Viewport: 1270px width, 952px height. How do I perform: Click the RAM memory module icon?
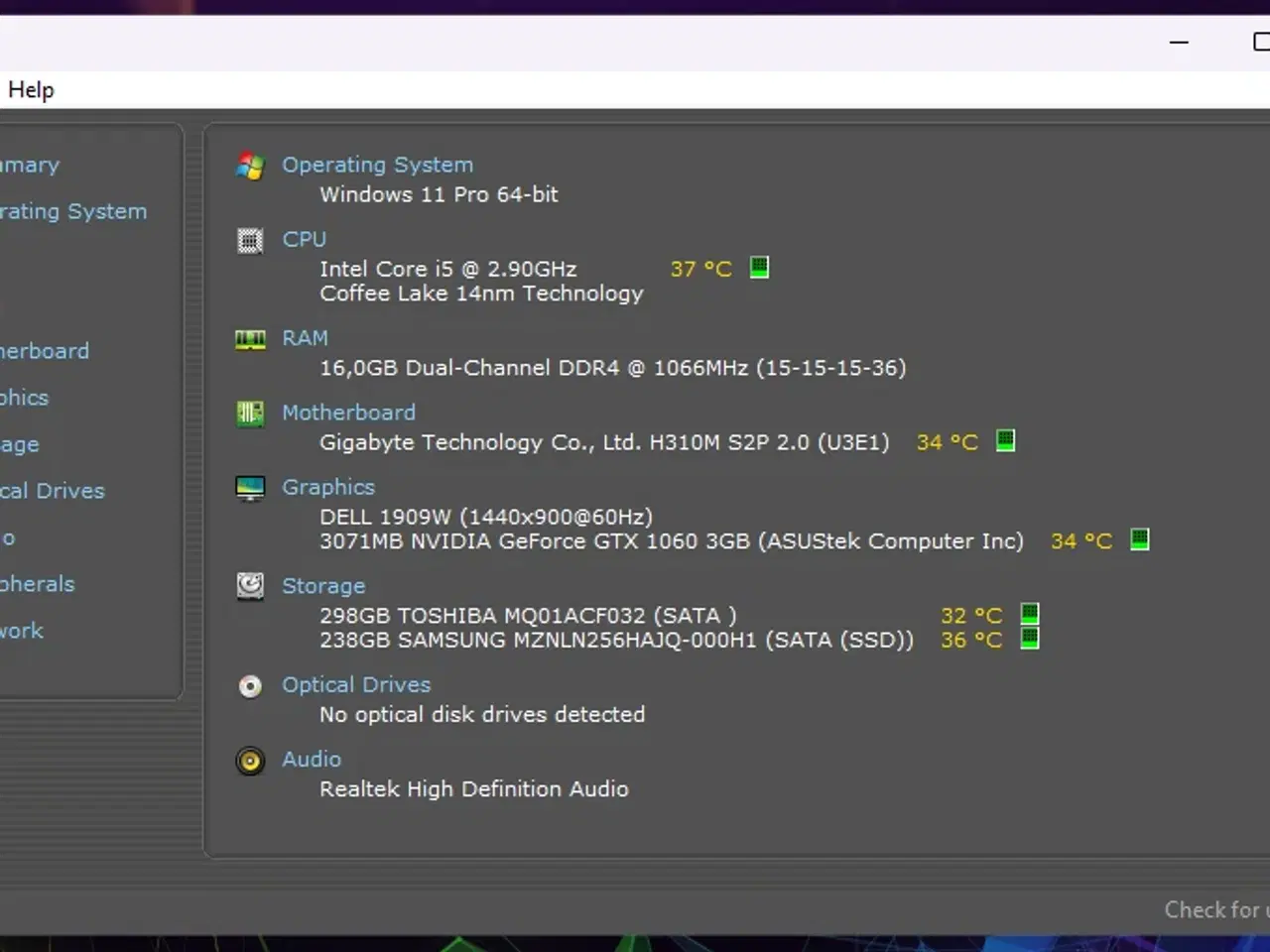249,339
